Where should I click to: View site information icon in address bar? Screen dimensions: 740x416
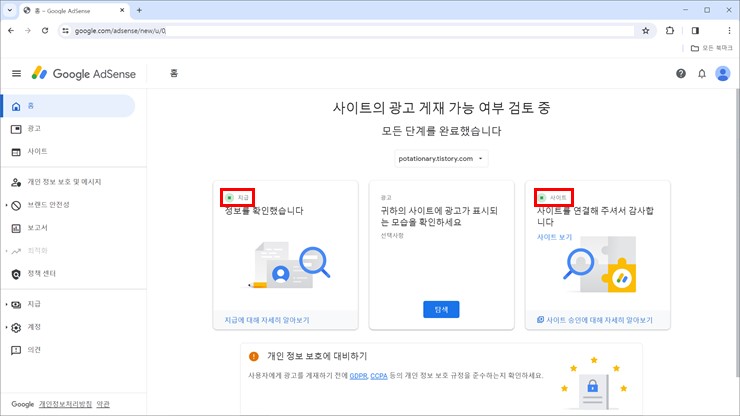pos(66,31)
